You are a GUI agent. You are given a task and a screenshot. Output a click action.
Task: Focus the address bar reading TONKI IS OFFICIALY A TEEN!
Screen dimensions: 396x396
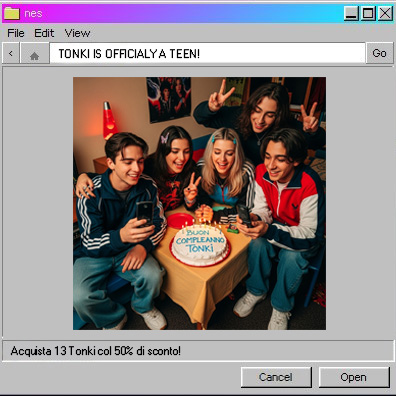[x=207, y=53]
